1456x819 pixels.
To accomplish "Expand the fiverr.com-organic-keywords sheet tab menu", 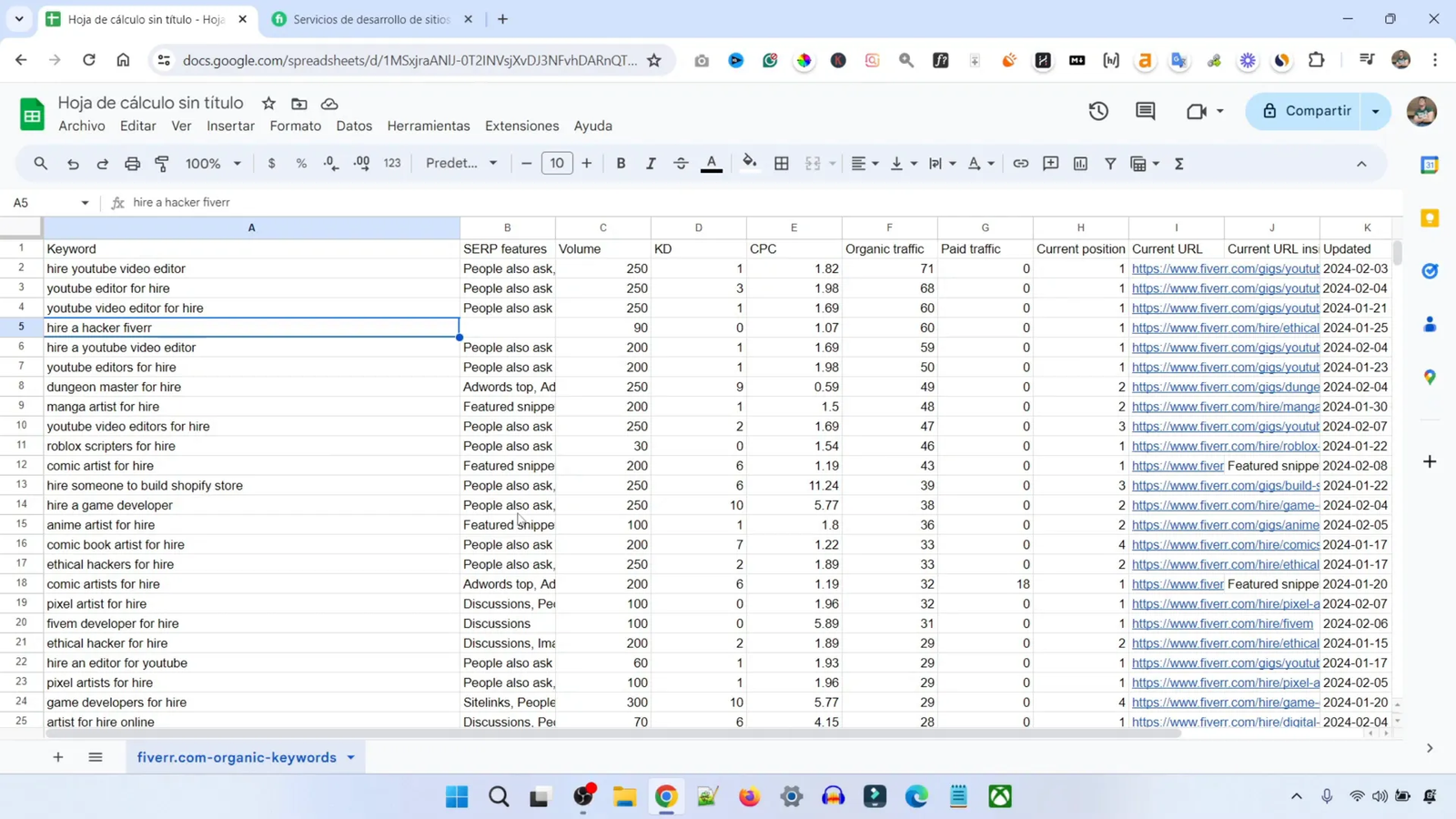I will (x=350, y=757).
